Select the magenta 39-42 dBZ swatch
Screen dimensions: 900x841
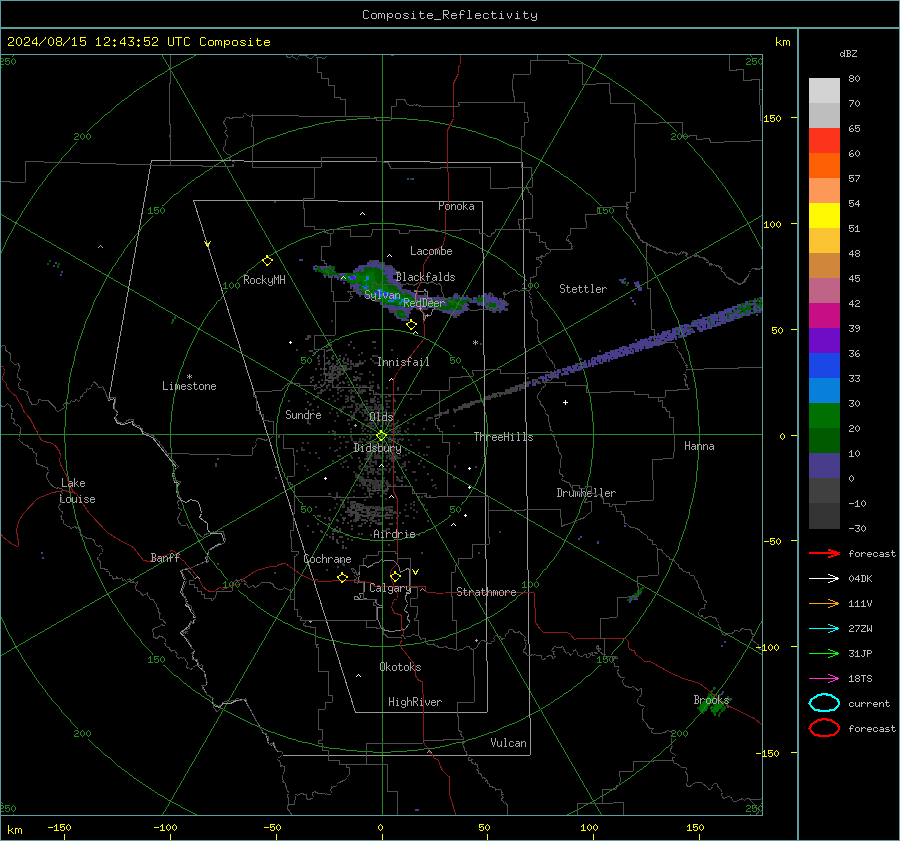click(x=824, y=316)
